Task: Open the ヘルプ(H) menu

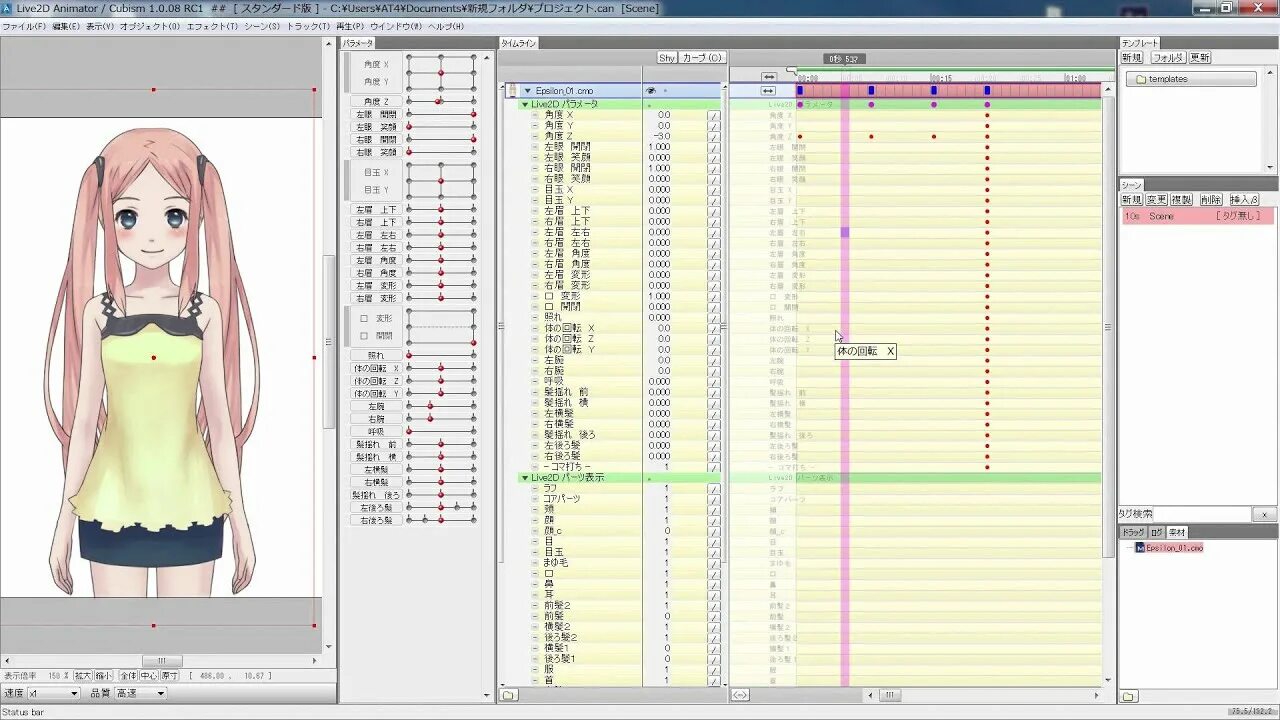Action: (x=445, y=26)
